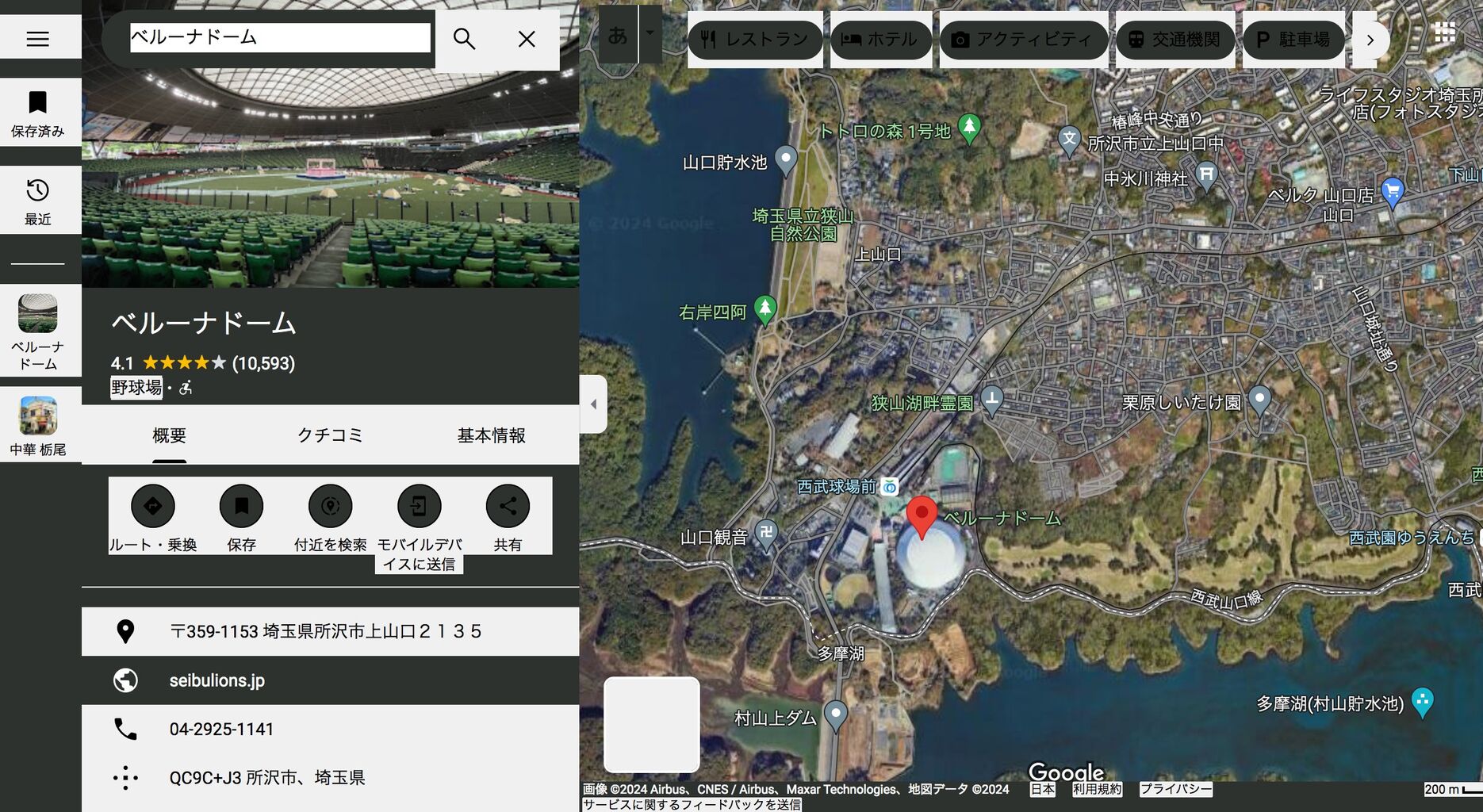Click the search magnifier icon

click(464, 39)
